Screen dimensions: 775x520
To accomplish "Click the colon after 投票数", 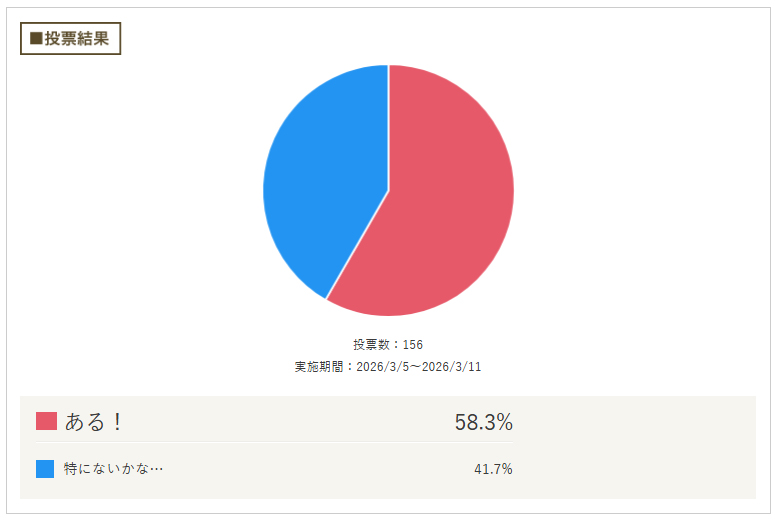I will click(x=396, y=345).
